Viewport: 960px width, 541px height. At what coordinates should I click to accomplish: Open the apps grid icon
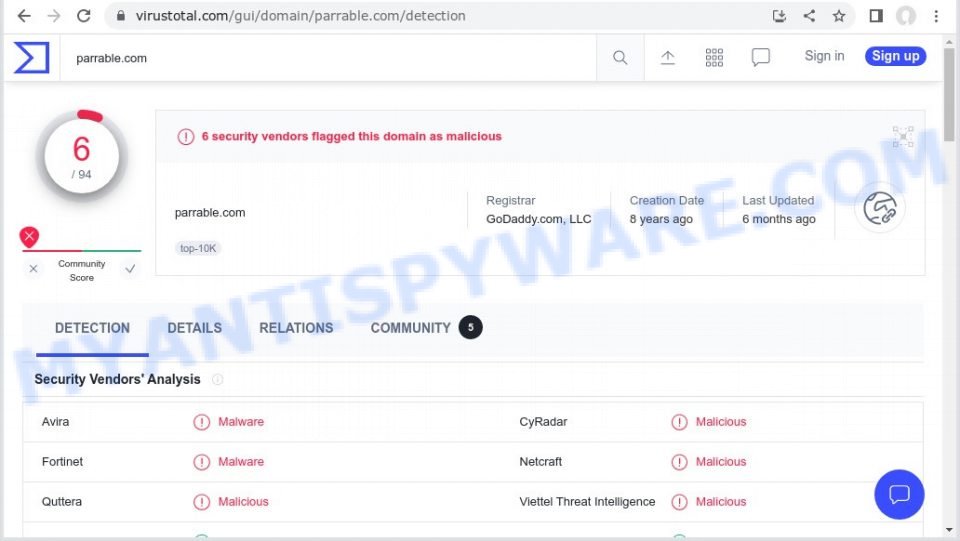coord(714,58)
